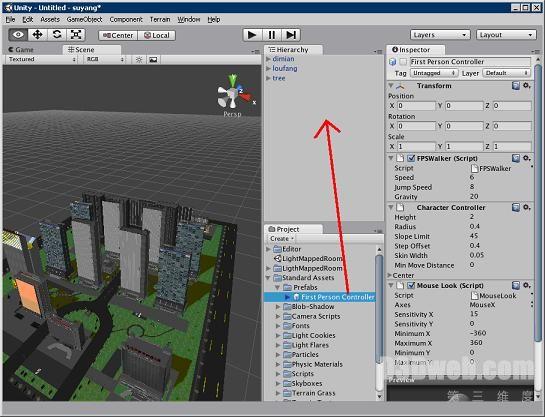Select the Rotate tool in toolbar

(x=57, y=34)
